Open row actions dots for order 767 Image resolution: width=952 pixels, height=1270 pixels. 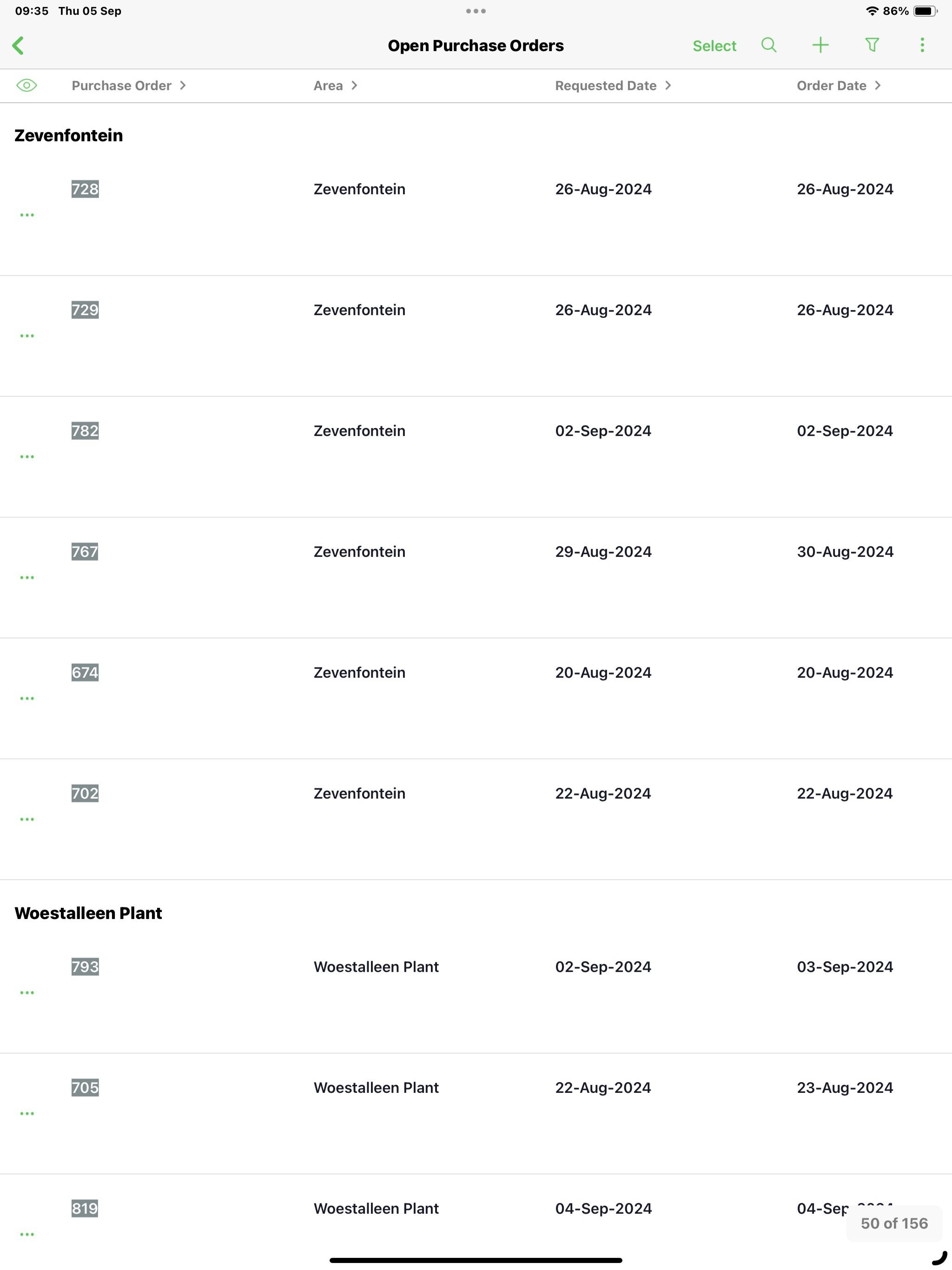coord(27,577)
